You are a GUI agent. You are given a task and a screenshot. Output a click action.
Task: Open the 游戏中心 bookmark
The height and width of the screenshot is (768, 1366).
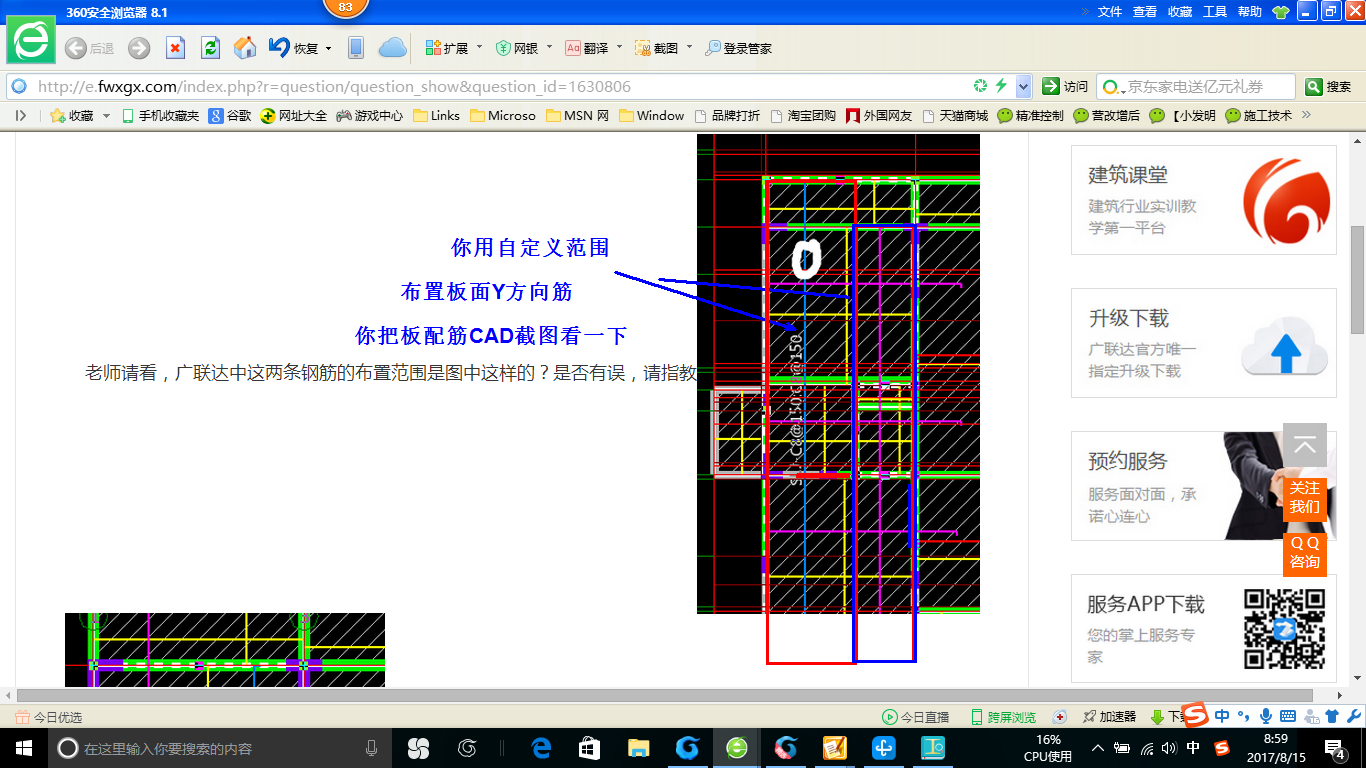coord(369,116)
